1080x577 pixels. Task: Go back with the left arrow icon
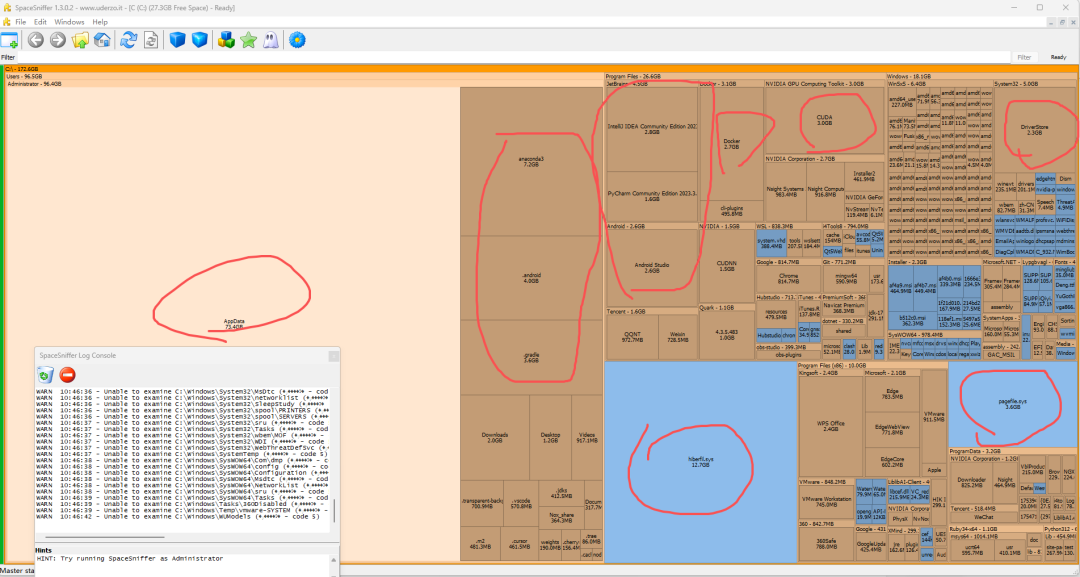point(36,40)
